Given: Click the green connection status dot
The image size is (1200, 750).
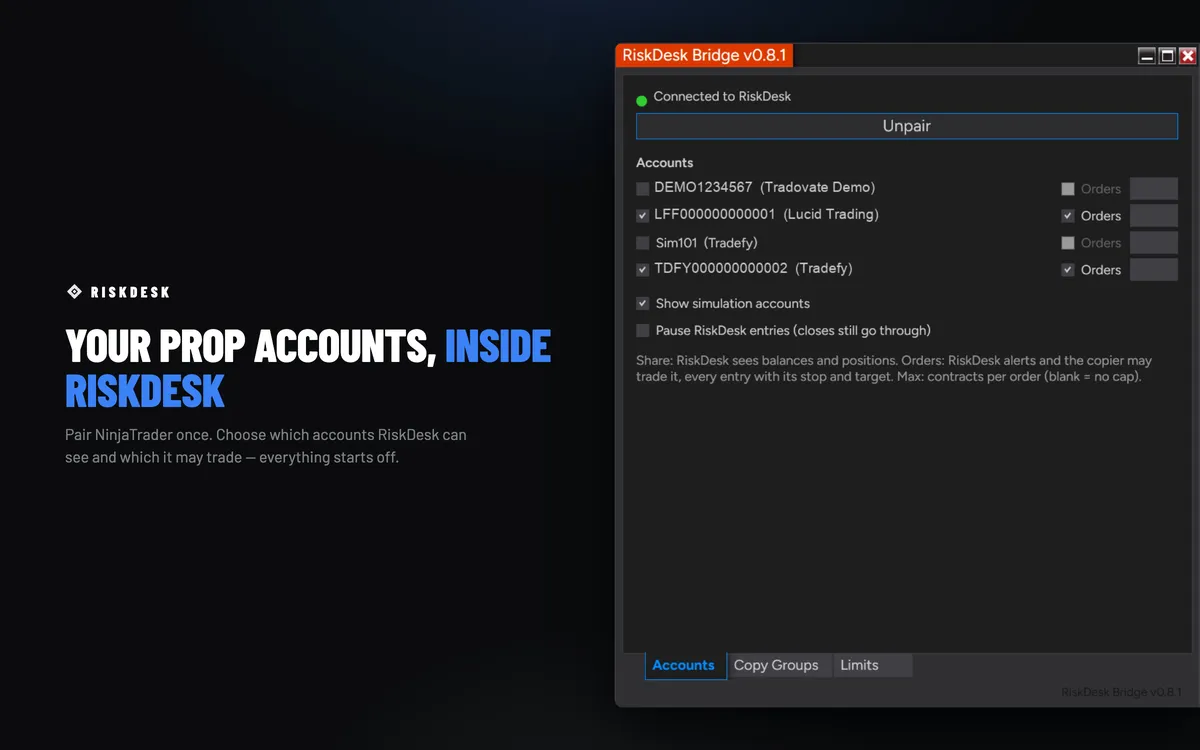Looking at the screenshot, I should pos(642,100).
